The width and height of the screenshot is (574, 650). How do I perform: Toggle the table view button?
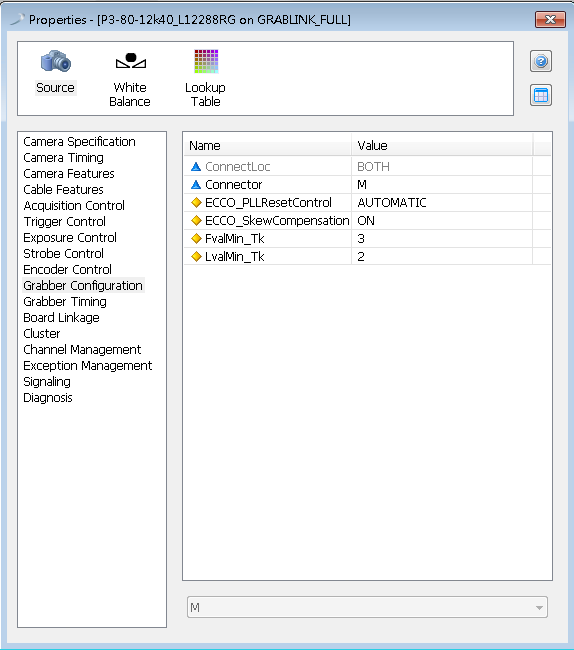tap(541, 95)
